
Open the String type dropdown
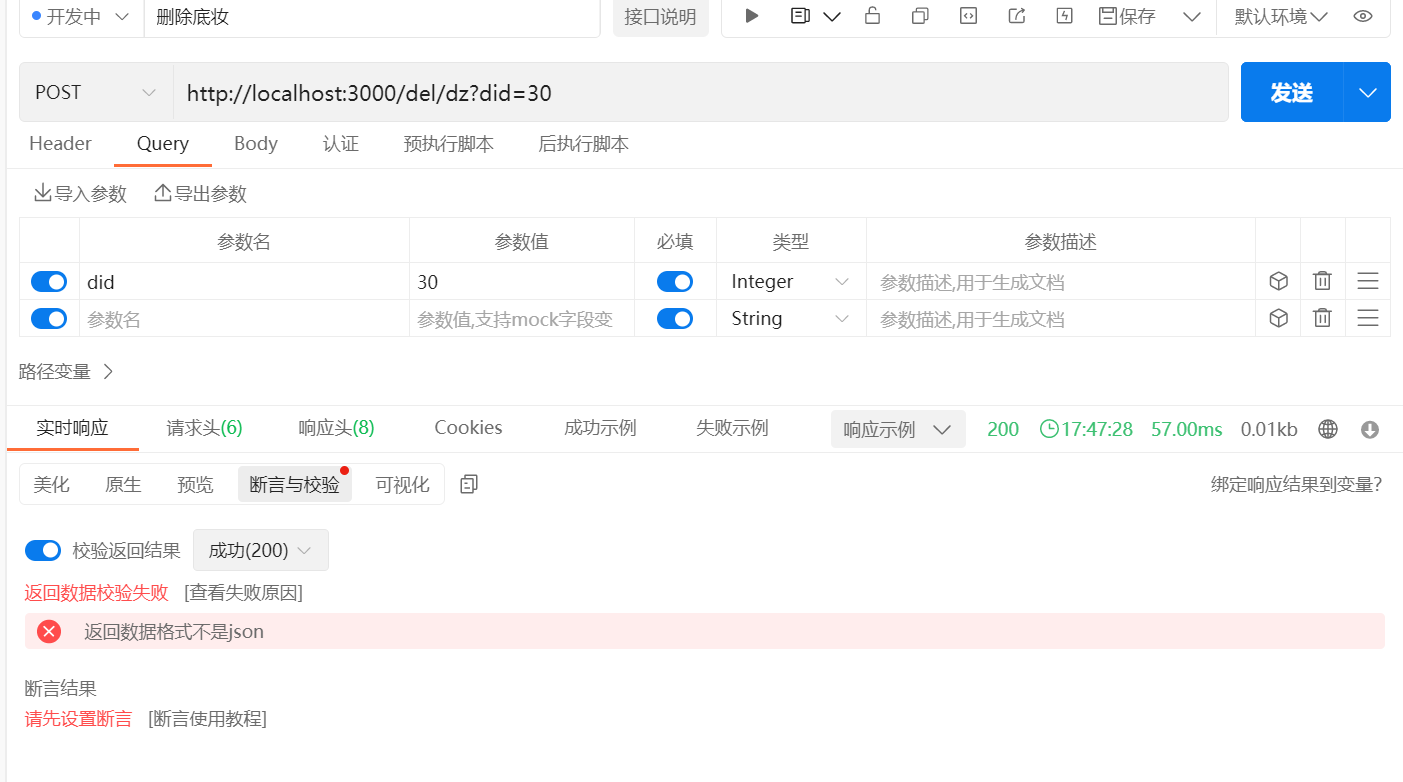click(791, 319)
